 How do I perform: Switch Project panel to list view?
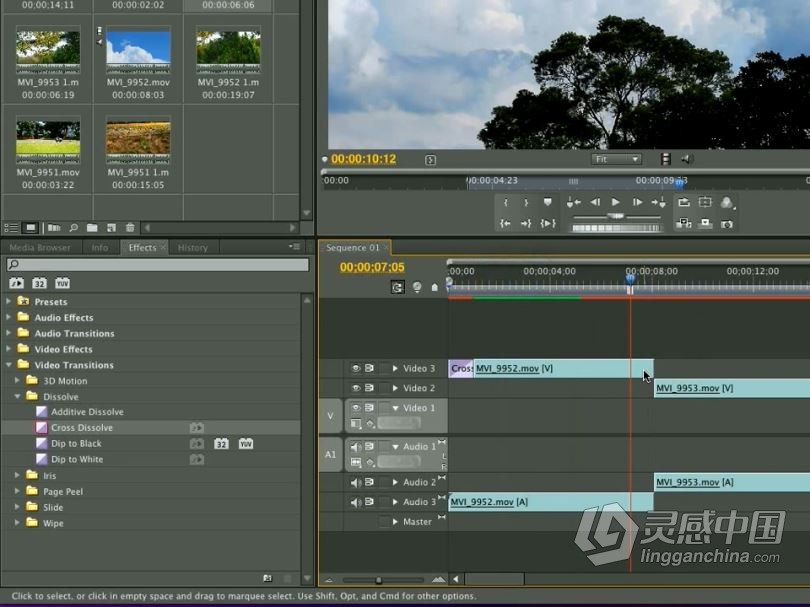[11, 228]
